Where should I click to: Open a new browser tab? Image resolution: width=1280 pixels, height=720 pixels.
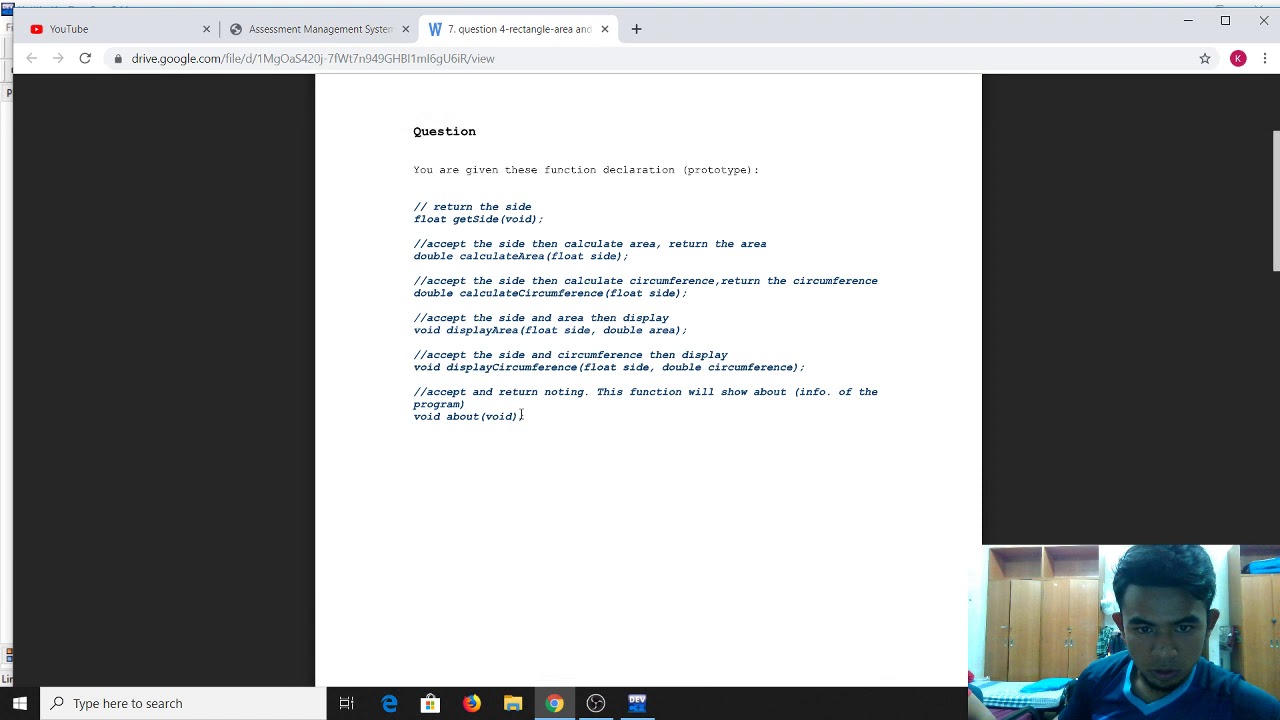tap(636, 29)
